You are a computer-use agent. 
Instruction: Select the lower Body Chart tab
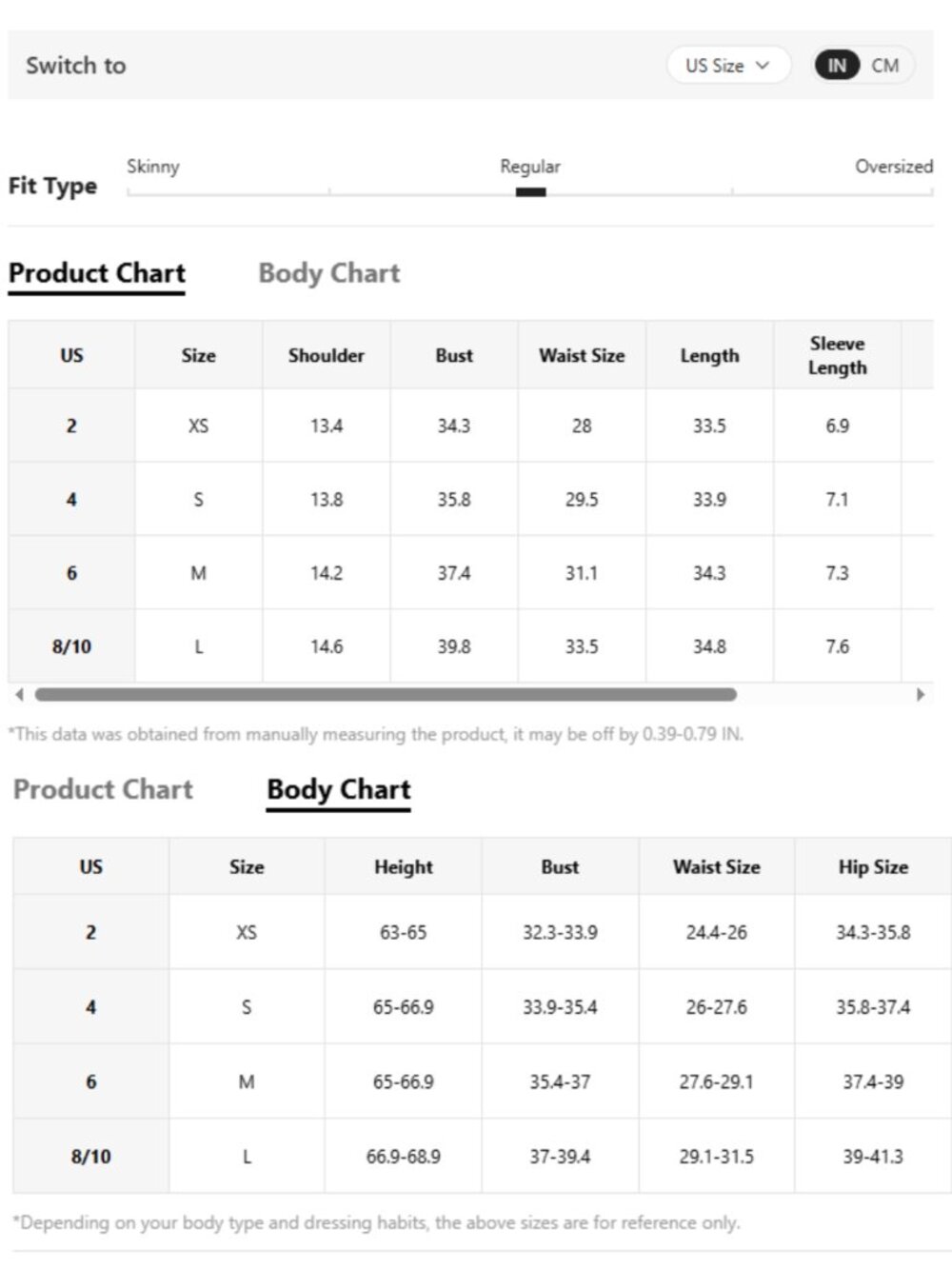coord(339,790)
